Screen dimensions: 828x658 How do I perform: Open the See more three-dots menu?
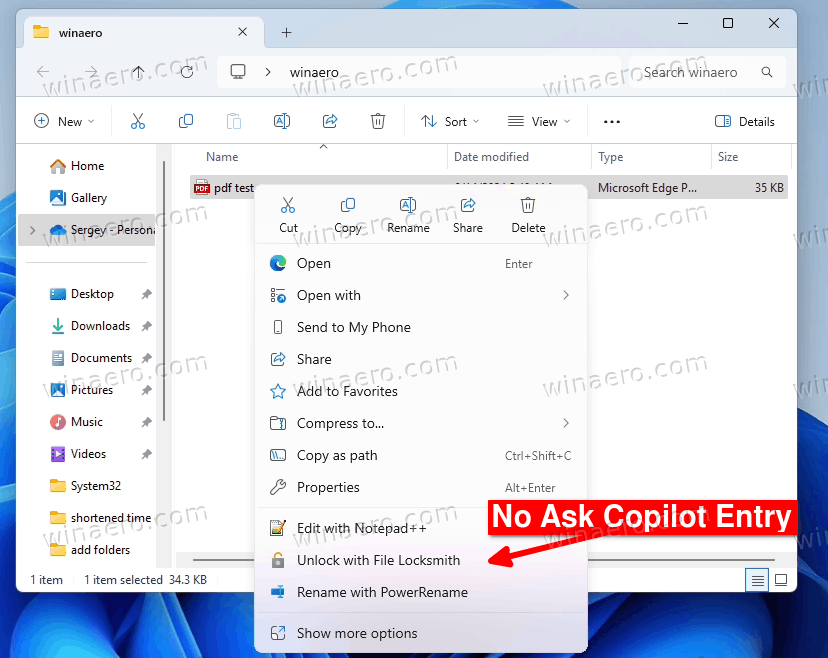(x=611, y=122)
